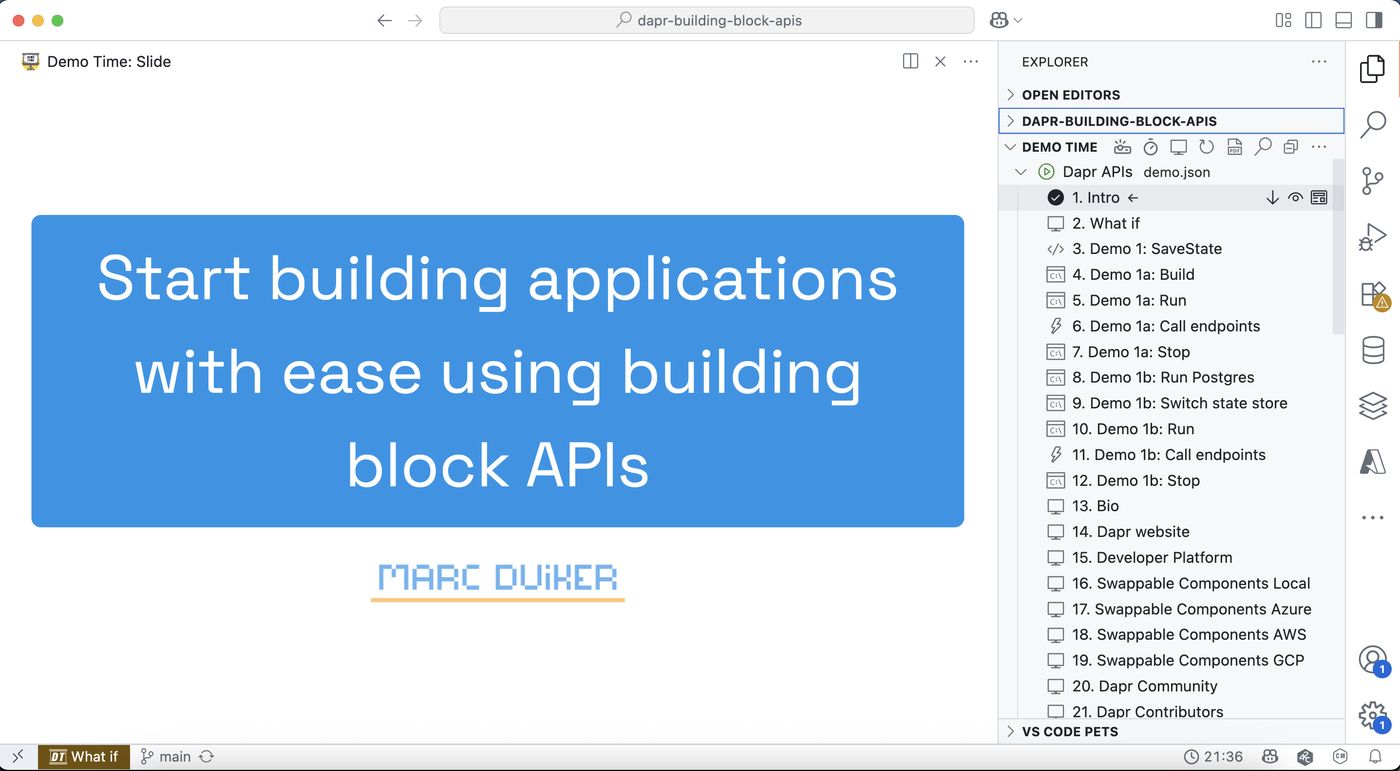
Task: Open Demo Time panel more actions ellipsis
Action: pyautogui.click(x=1319, y=147)
